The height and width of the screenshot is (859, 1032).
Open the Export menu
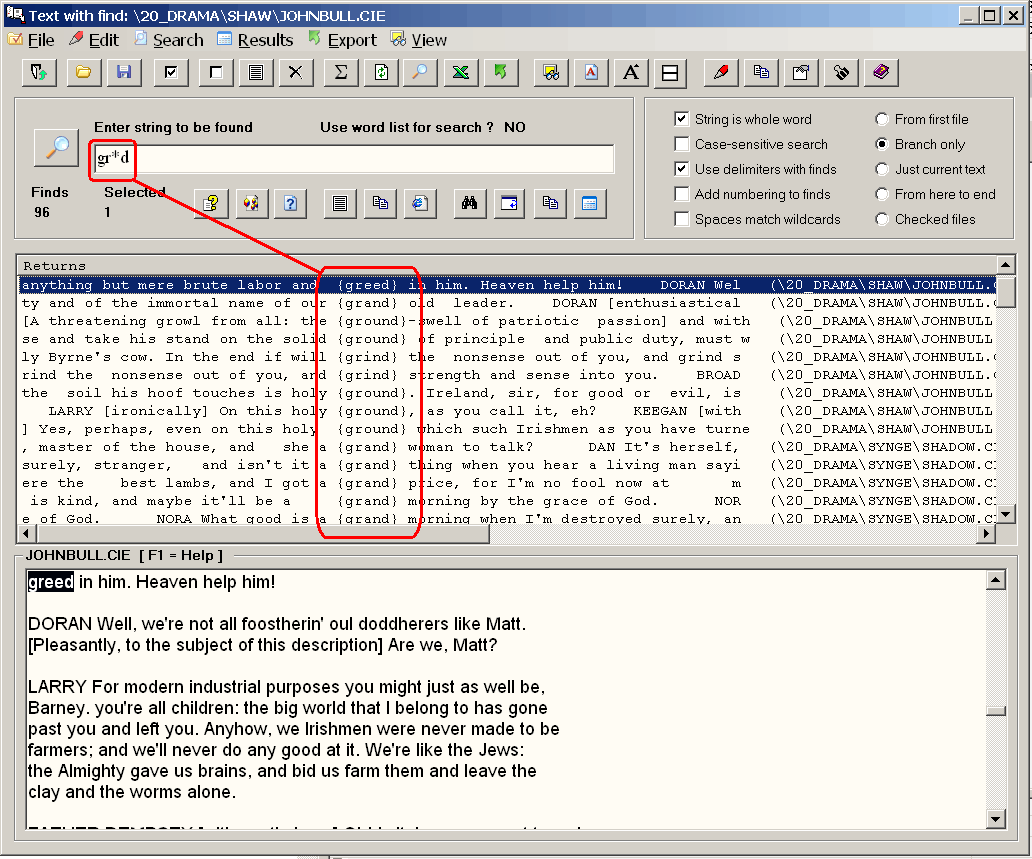pos(342,40)
